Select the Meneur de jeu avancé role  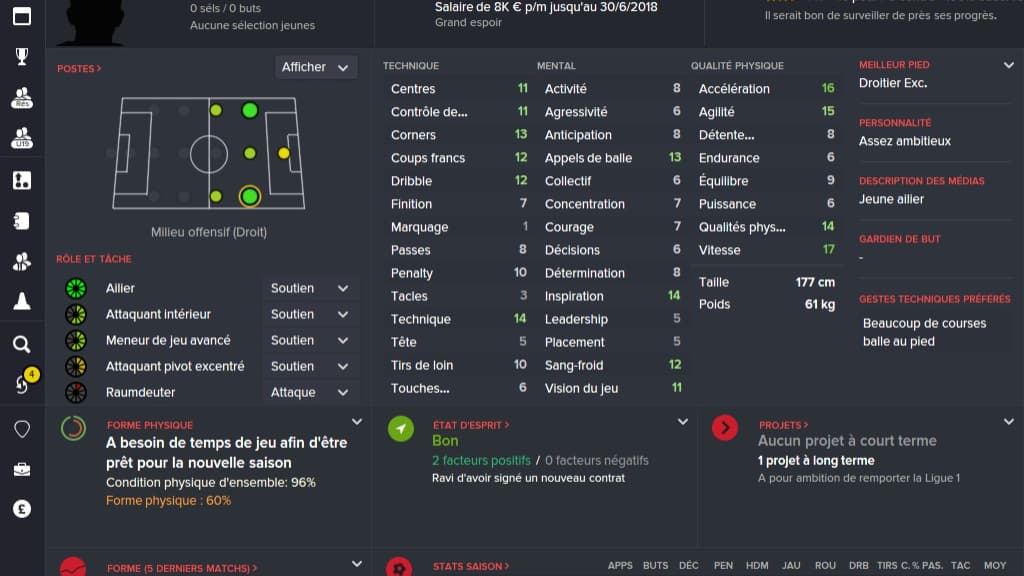(x=168, y=340)
